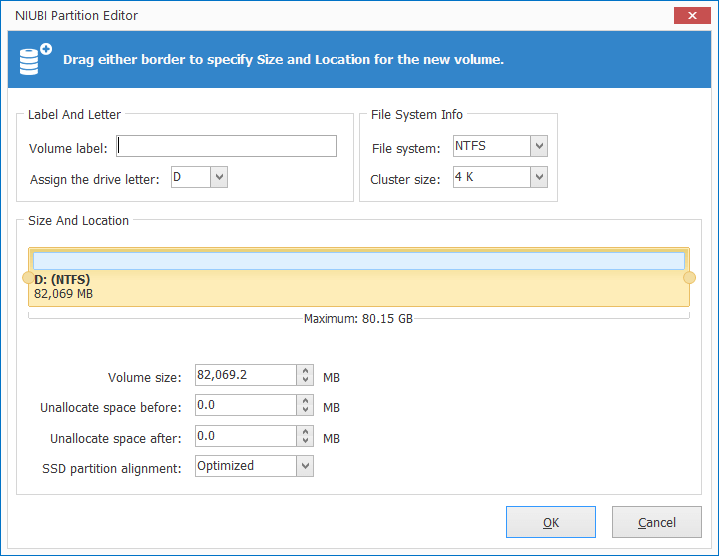This screenshot has height=556, width=719.
Task: Decrease Unallocate space before value
Action: click(x=305, y=411)
